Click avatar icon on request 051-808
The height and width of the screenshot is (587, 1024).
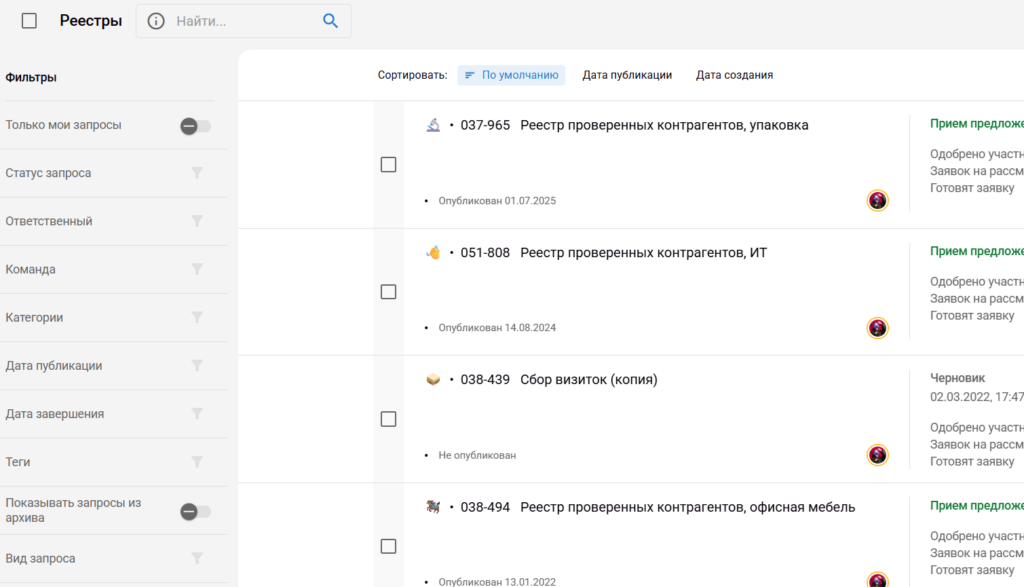point(877,328)
